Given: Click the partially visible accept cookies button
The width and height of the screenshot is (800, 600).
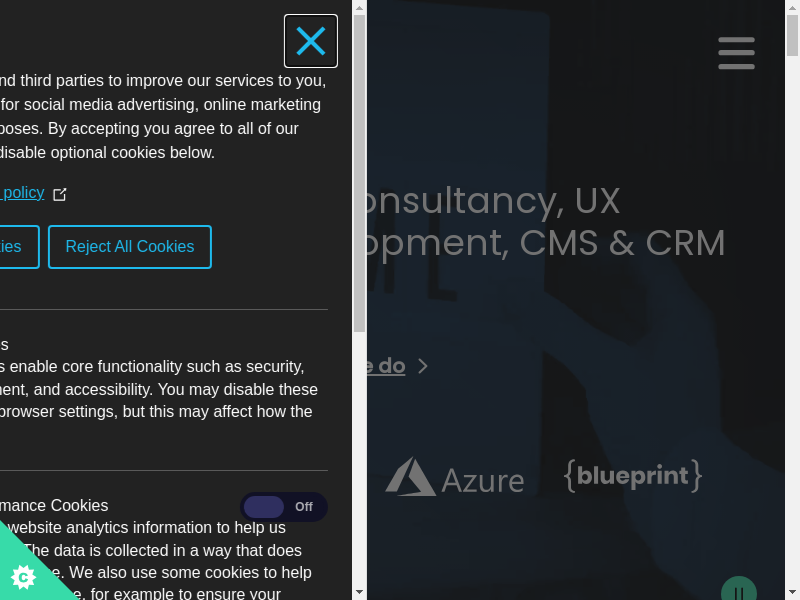Looking at the screenshot, I should 19,247.
